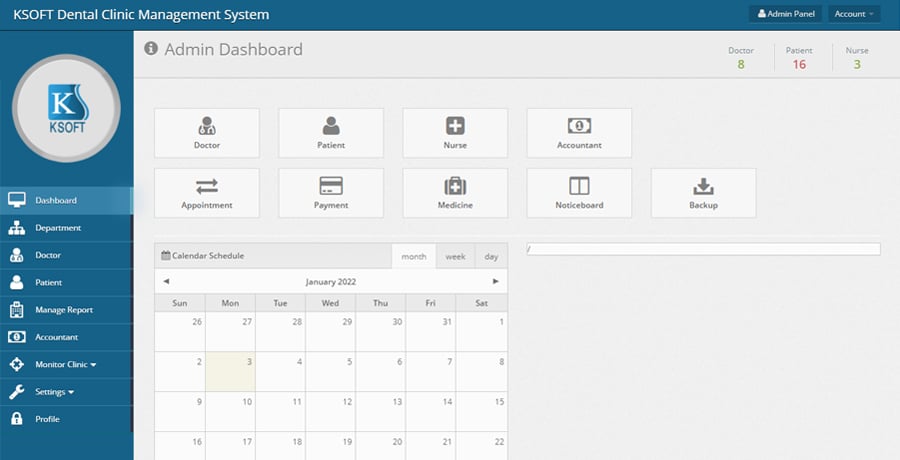This screenshot has width=900, height=460.
Task: Click the Patient tile icon
Action: click(331, 126)
